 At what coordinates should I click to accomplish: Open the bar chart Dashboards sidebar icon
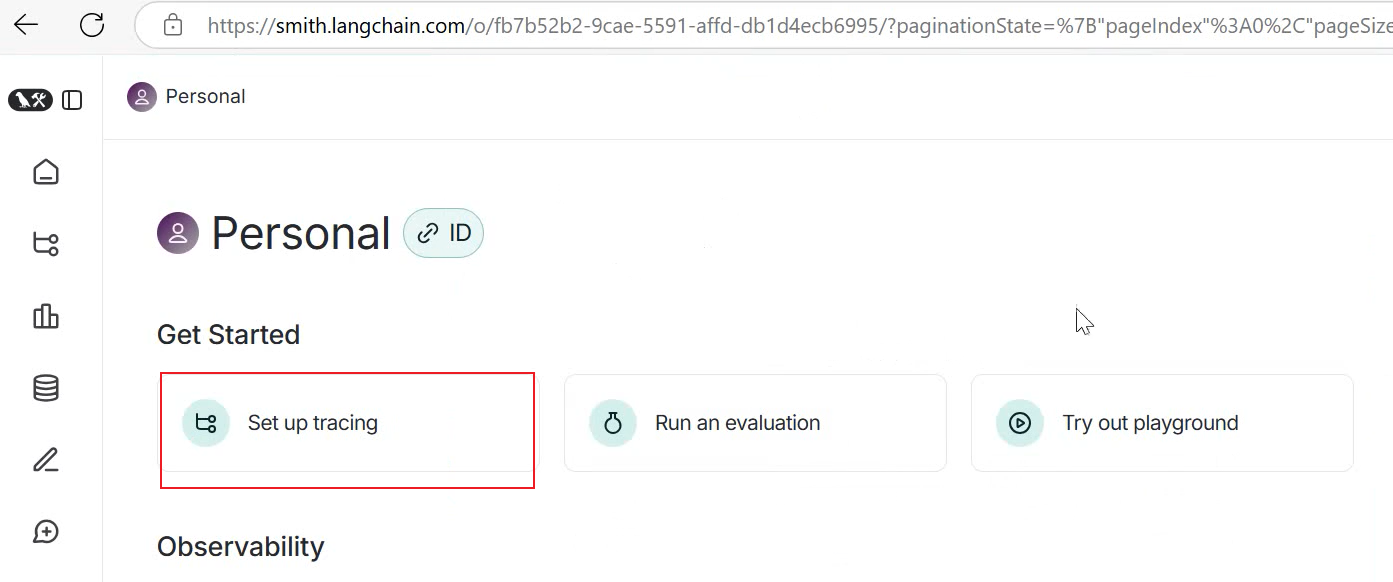(46, 316)
